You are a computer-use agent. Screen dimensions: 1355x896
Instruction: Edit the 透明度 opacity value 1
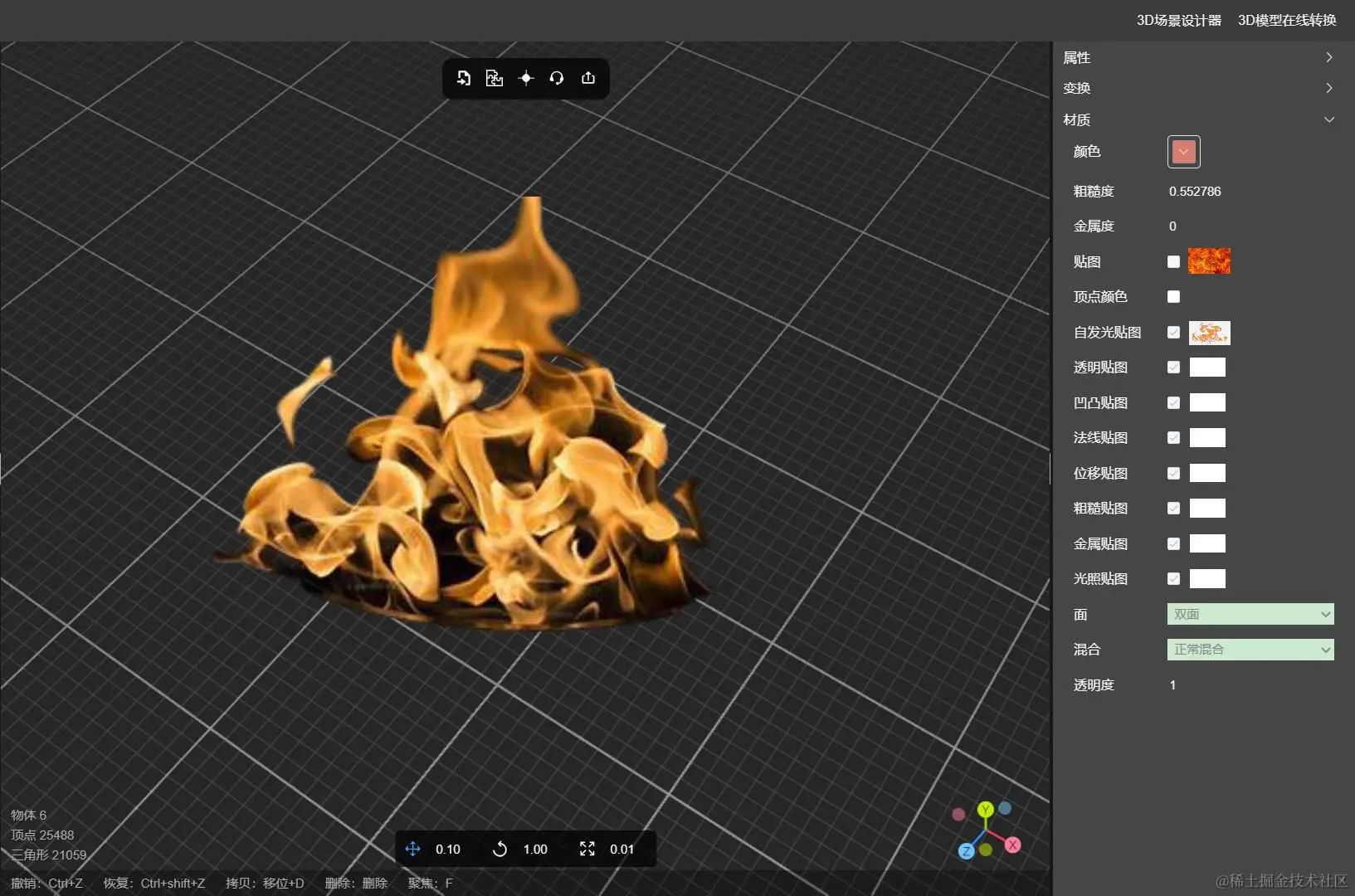tap(1172, 684)
